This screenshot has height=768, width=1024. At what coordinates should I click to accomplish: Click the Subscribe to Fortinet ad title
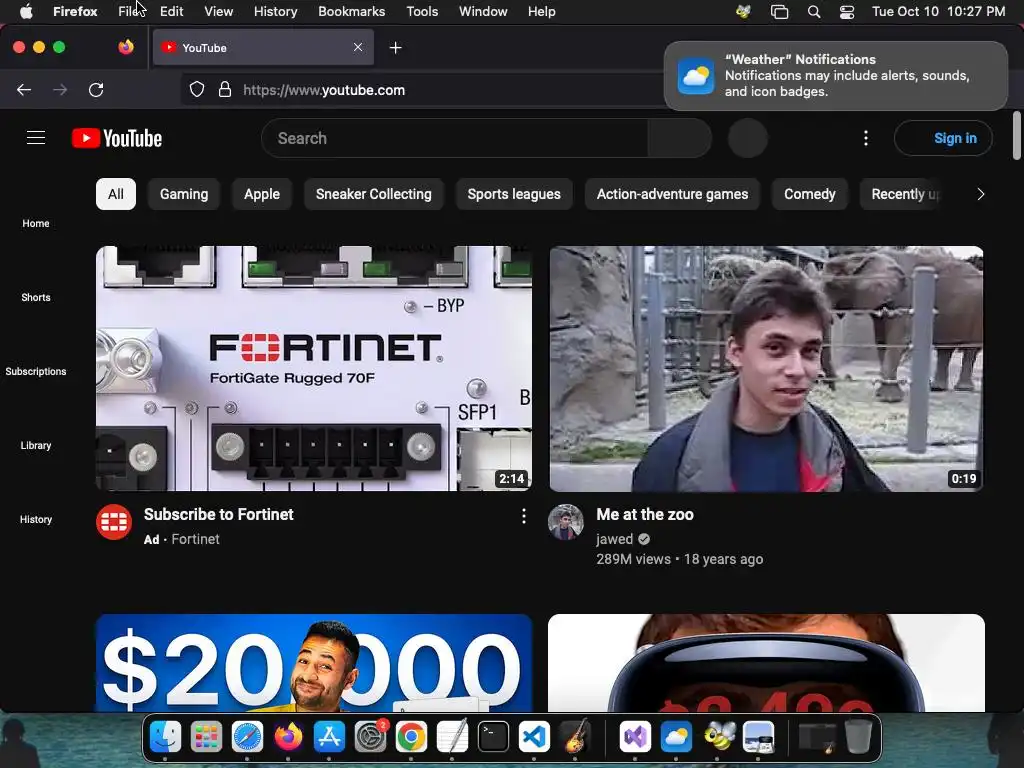(219, 515)
